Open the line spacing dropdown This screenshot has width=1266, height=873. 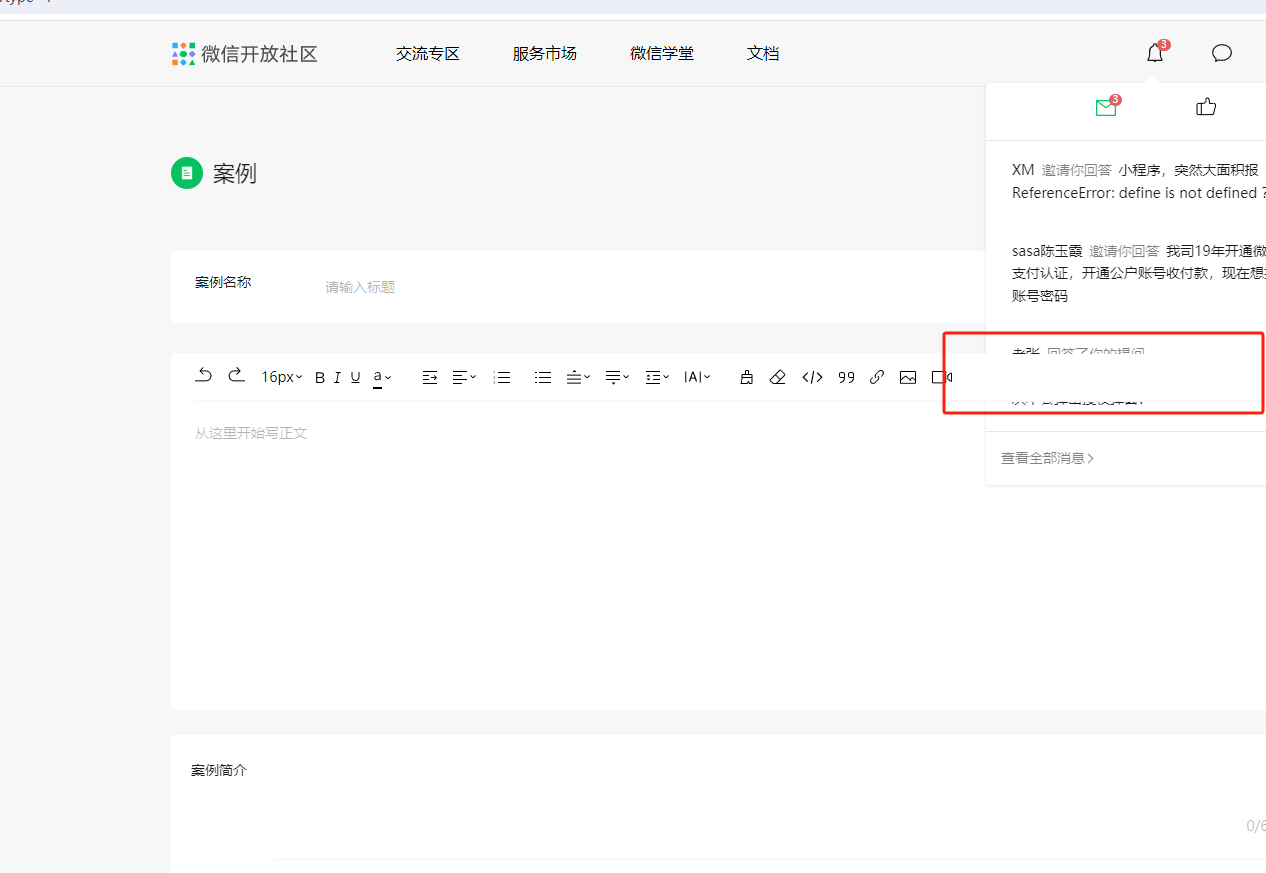pos(657,377)
